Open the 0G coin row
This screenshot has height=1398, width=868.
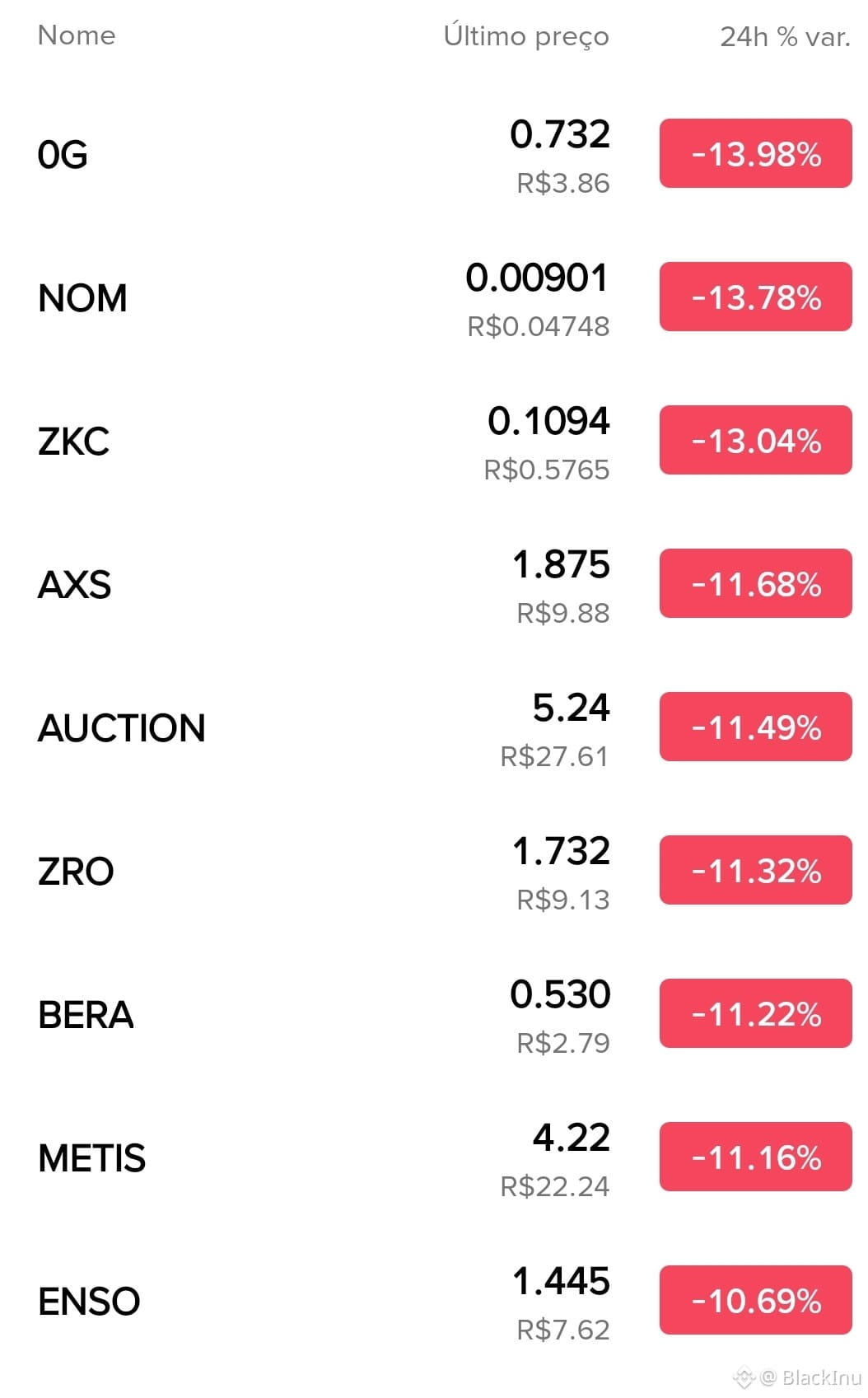click(x=63, y=155)
